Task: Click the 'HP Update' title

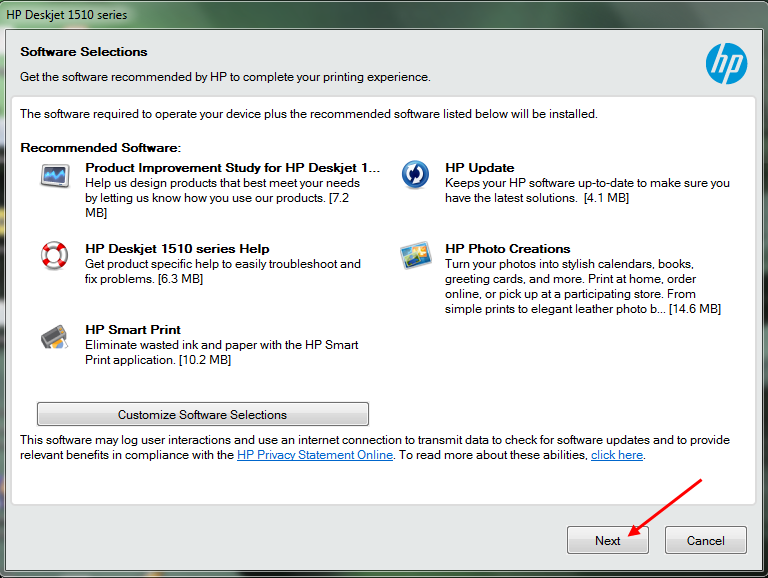Action: (480, 168)
